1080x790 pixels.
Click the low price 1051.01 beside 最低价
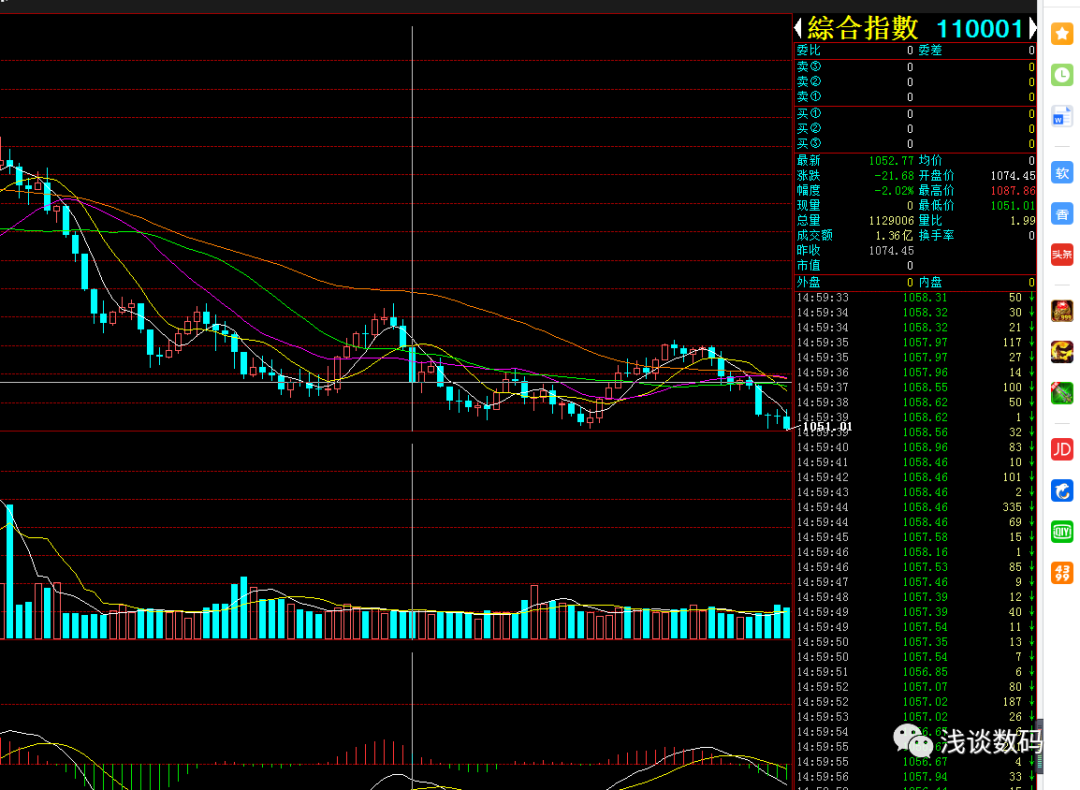(1012, 206)
